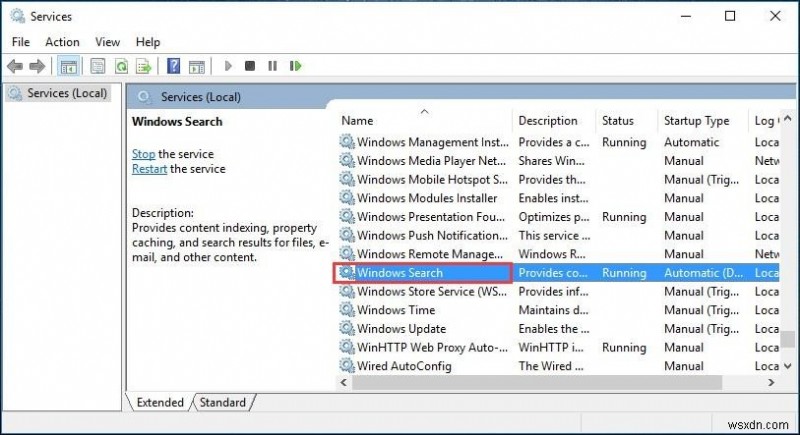This screenshot has width=800, height=435.
Task: Click the horizontal scrollbar right arrow
Action: 771,382
